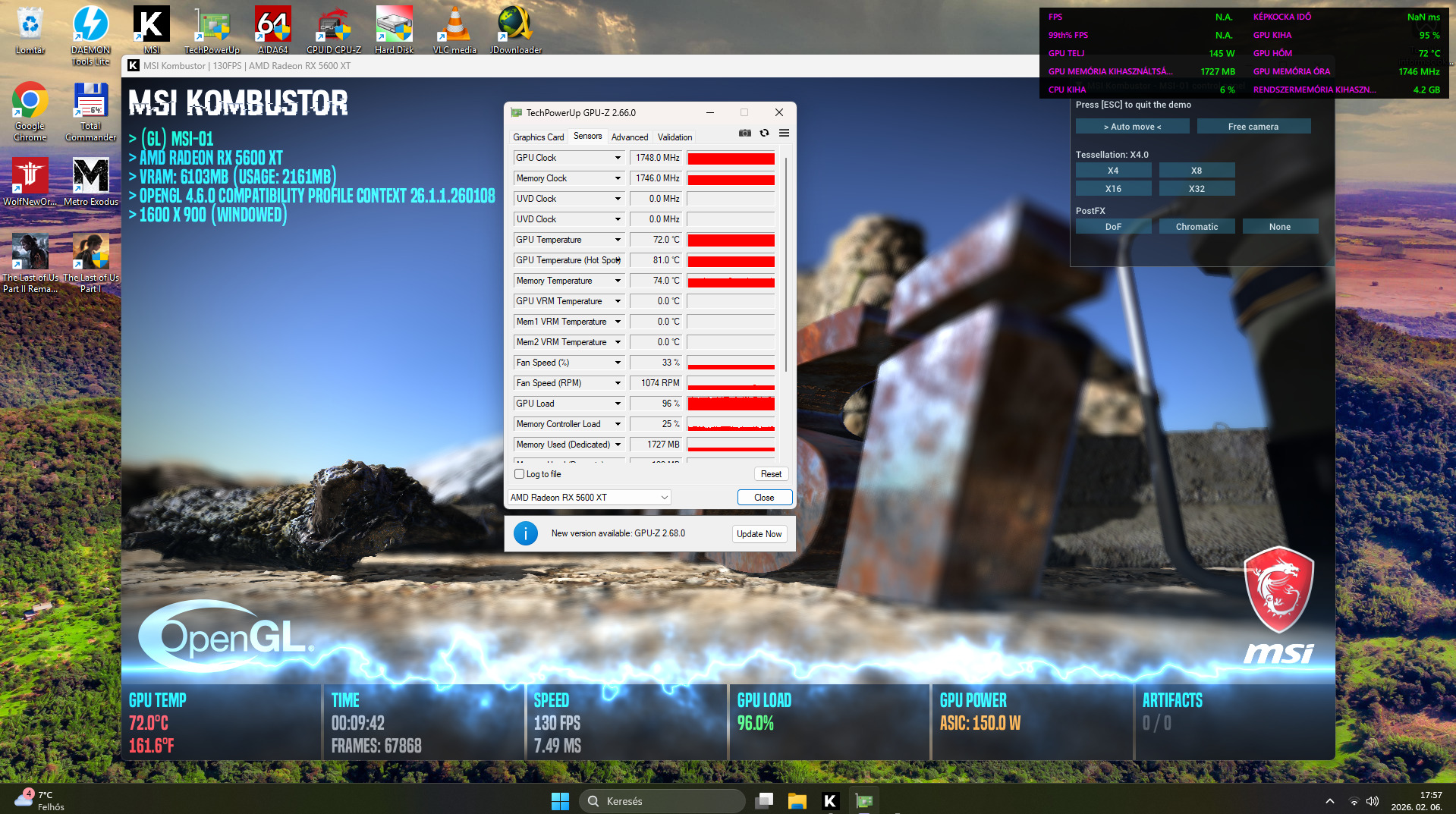Switch to the Graphics Card tab
Viewport: 1456px width, 814px height.
539,137
